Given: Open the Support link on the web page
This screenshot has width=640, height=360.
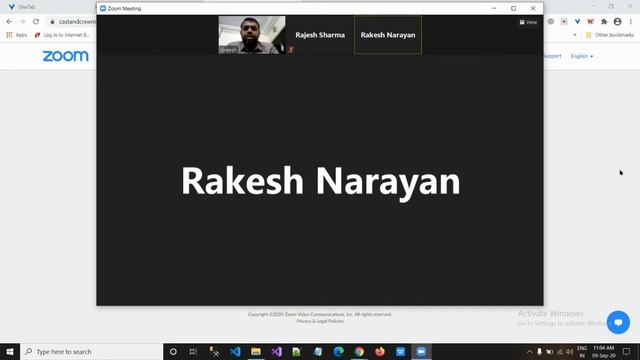Looking at the screenshot, I should pos(553,56).
